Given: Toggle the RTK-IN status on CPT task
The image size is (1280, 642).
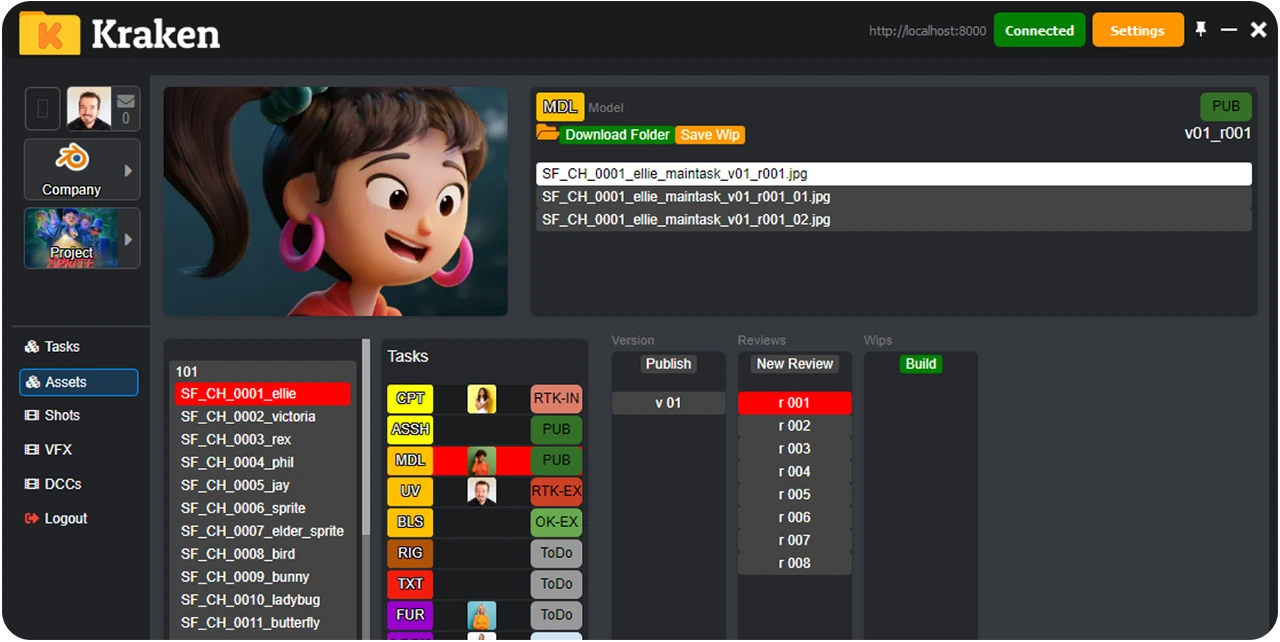Looking at the screenshot, I should (556, 398).
